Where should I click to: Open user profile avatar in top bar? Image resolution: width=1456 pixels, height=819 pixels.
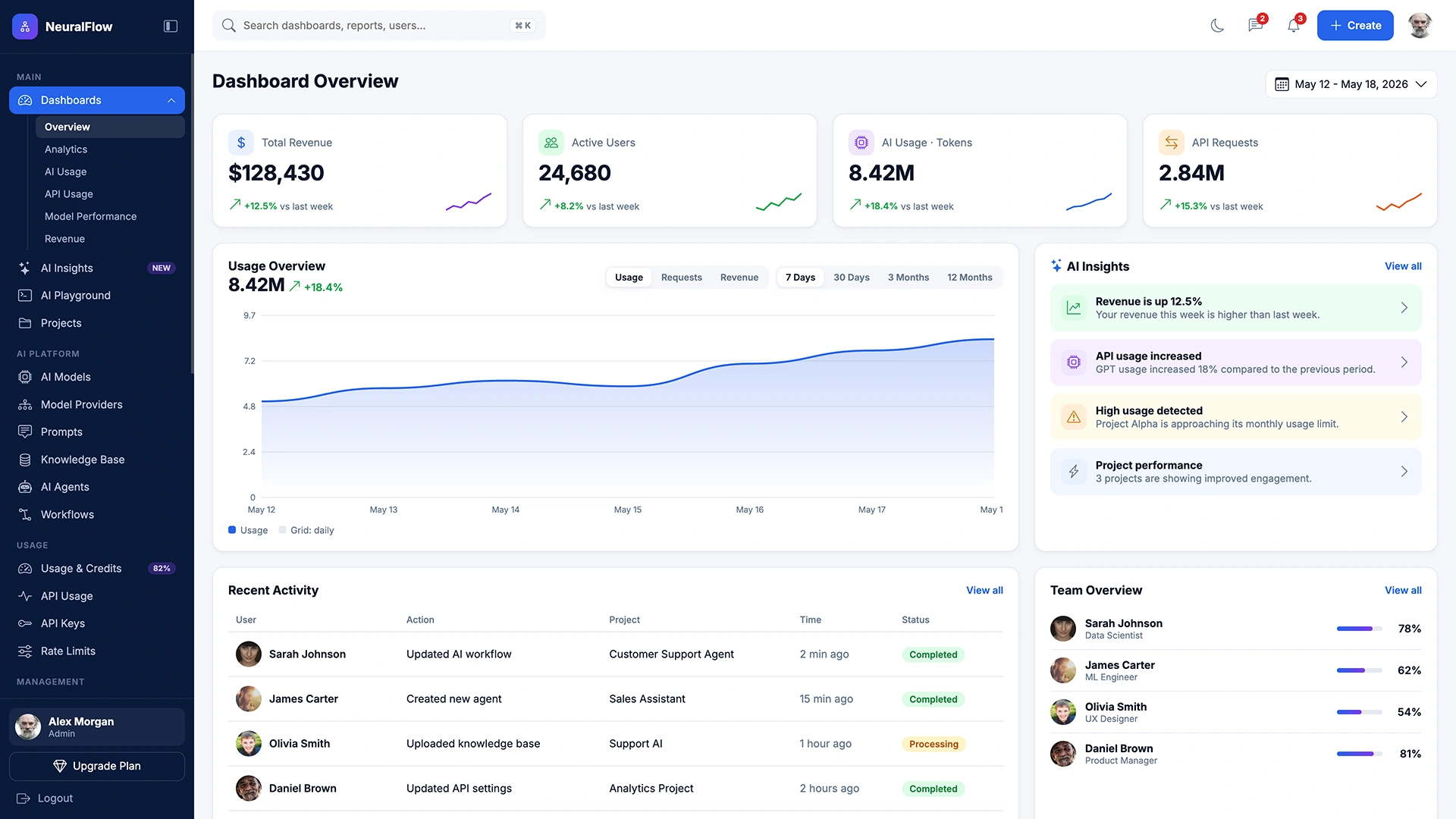(1420, 25)
